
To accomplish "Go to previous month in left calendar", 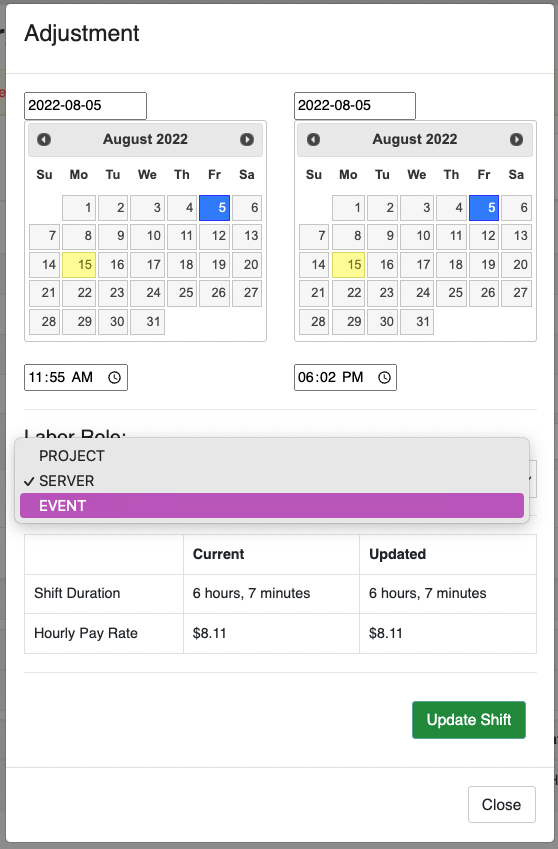I will (x=44, y=140).
